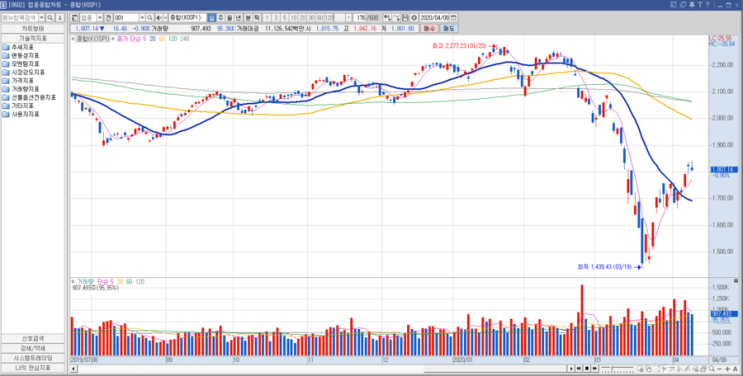Click the chart settings gear icon
Screen dimensions: 743x376
coord(414,18)
